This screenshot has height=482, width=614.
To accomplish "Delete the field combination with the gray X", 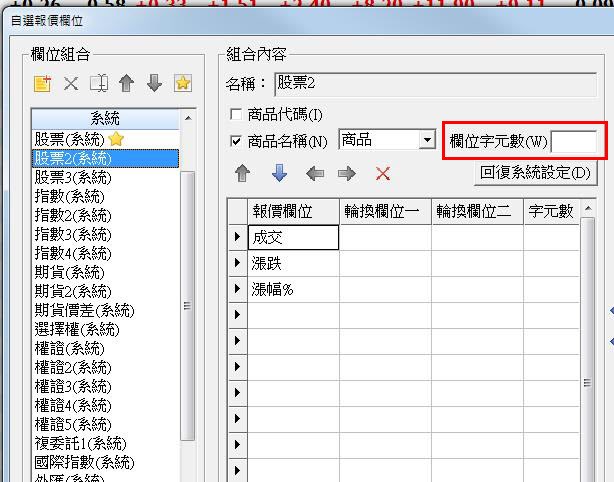I will [71, 83].
